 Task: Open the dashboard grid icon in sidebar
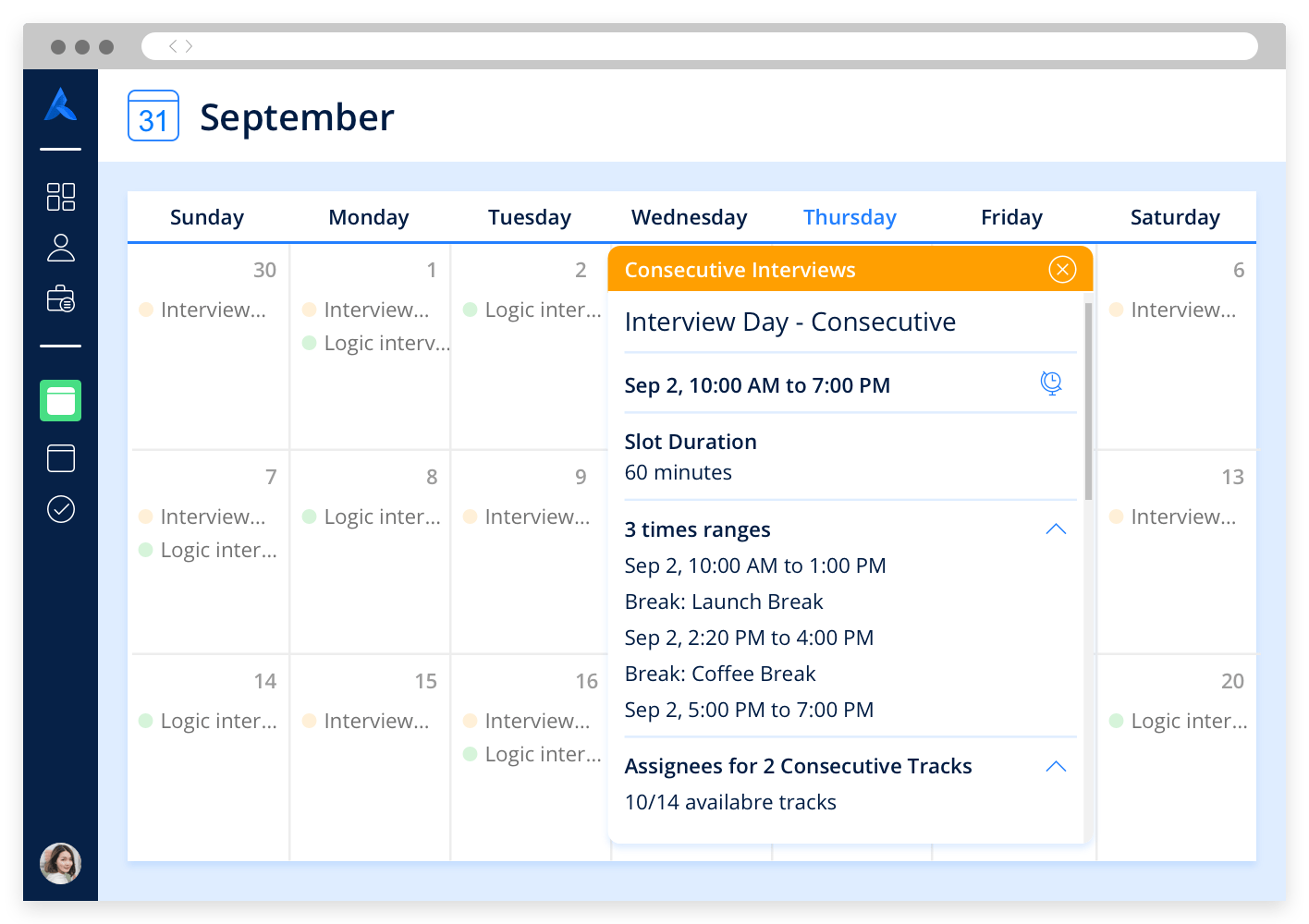pos(61,197)
